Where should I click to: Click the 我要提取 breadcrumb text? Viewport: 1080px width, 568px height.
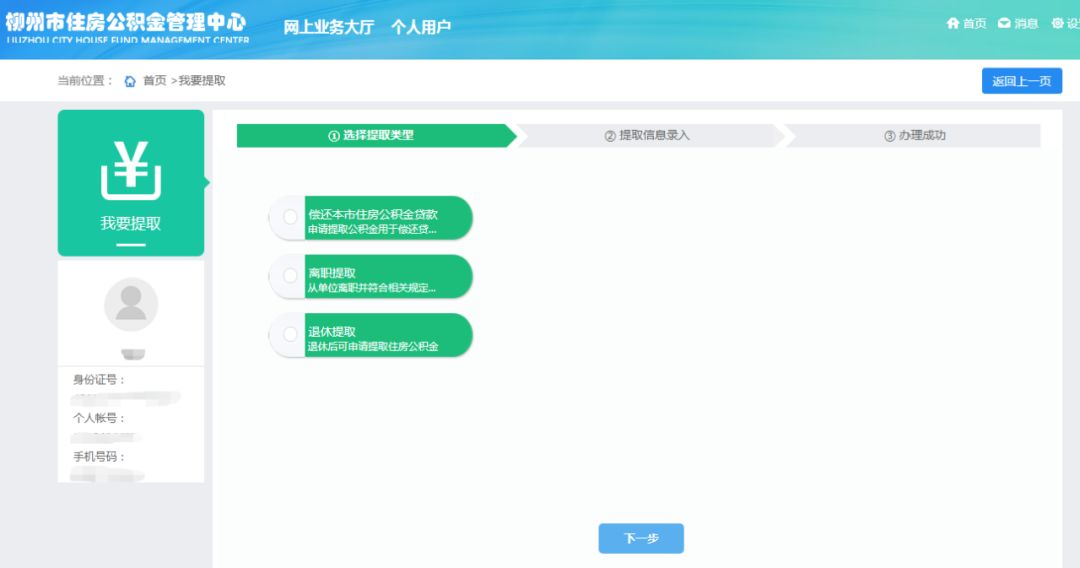202,81
